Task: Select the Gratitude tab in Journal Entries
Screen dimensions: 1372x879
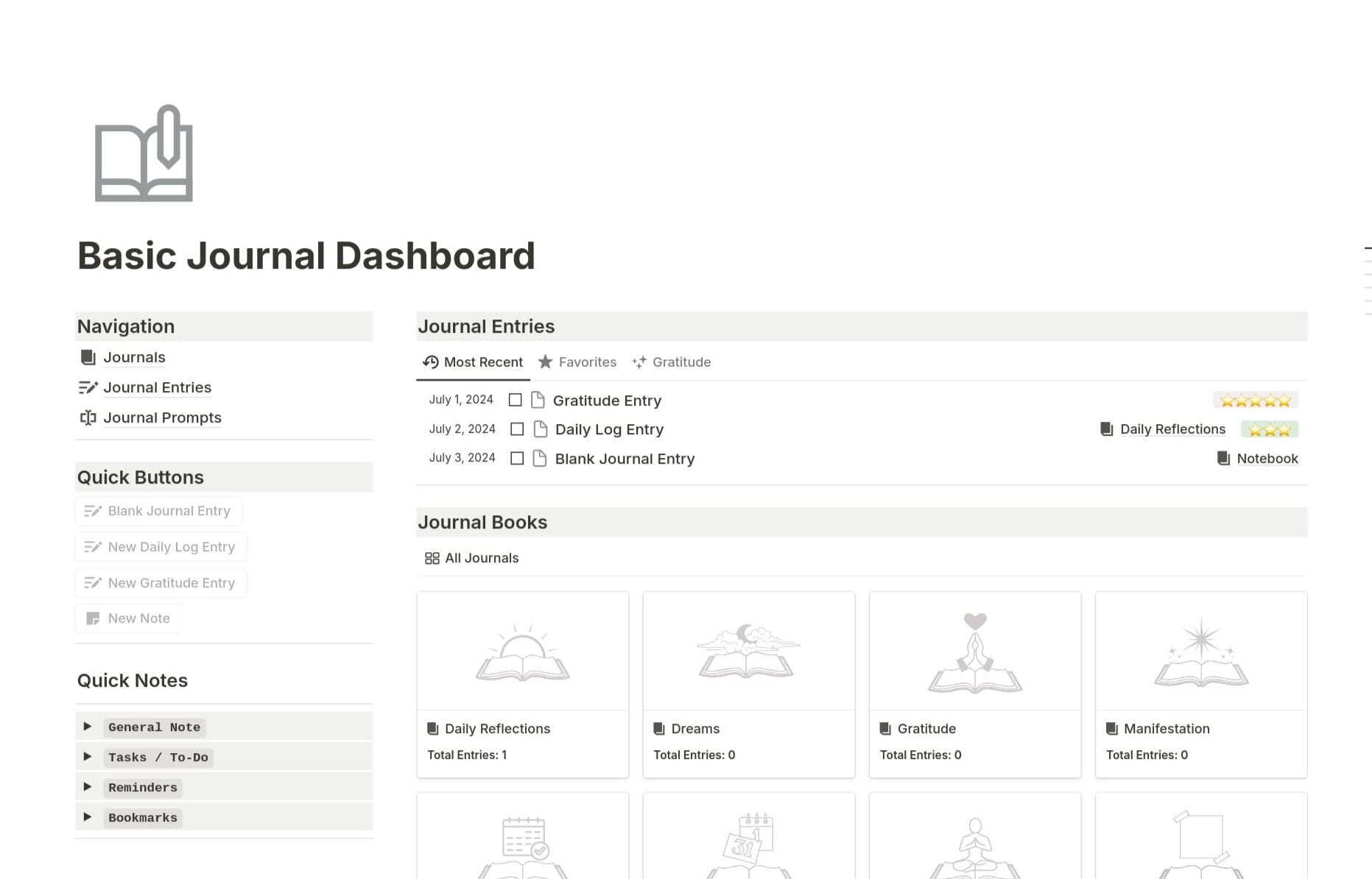Action: 672,362
